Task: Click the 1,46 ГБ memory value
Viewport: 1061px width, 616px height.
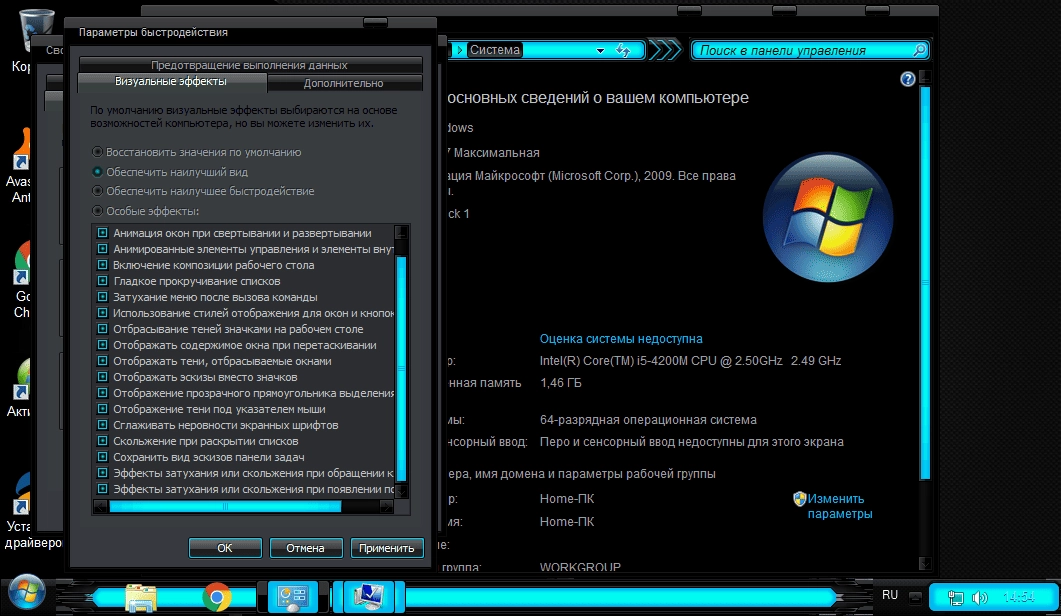Action: click(x=560, y=383)
